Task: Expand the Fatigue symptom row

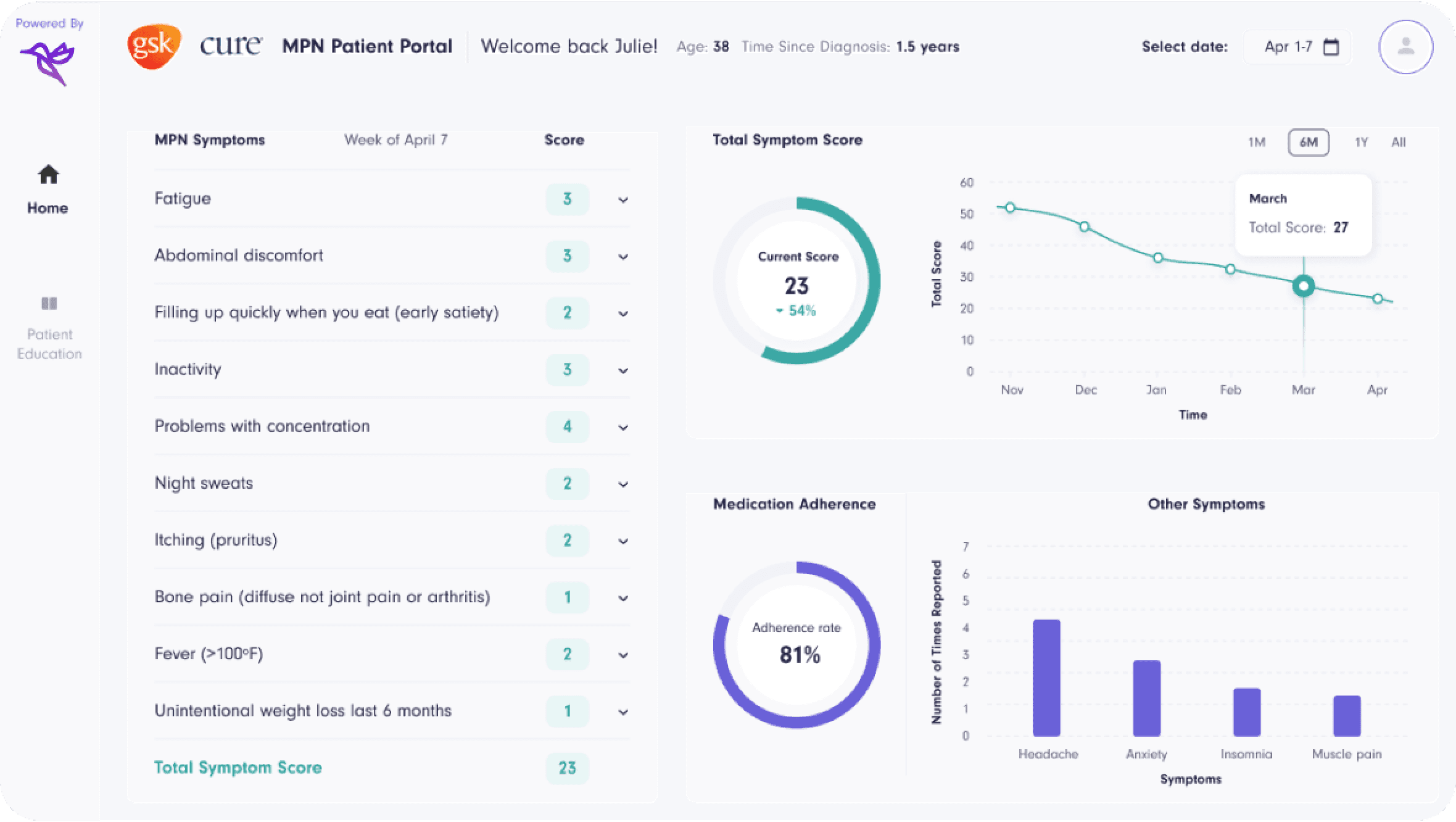Action: tap(624, 199)
